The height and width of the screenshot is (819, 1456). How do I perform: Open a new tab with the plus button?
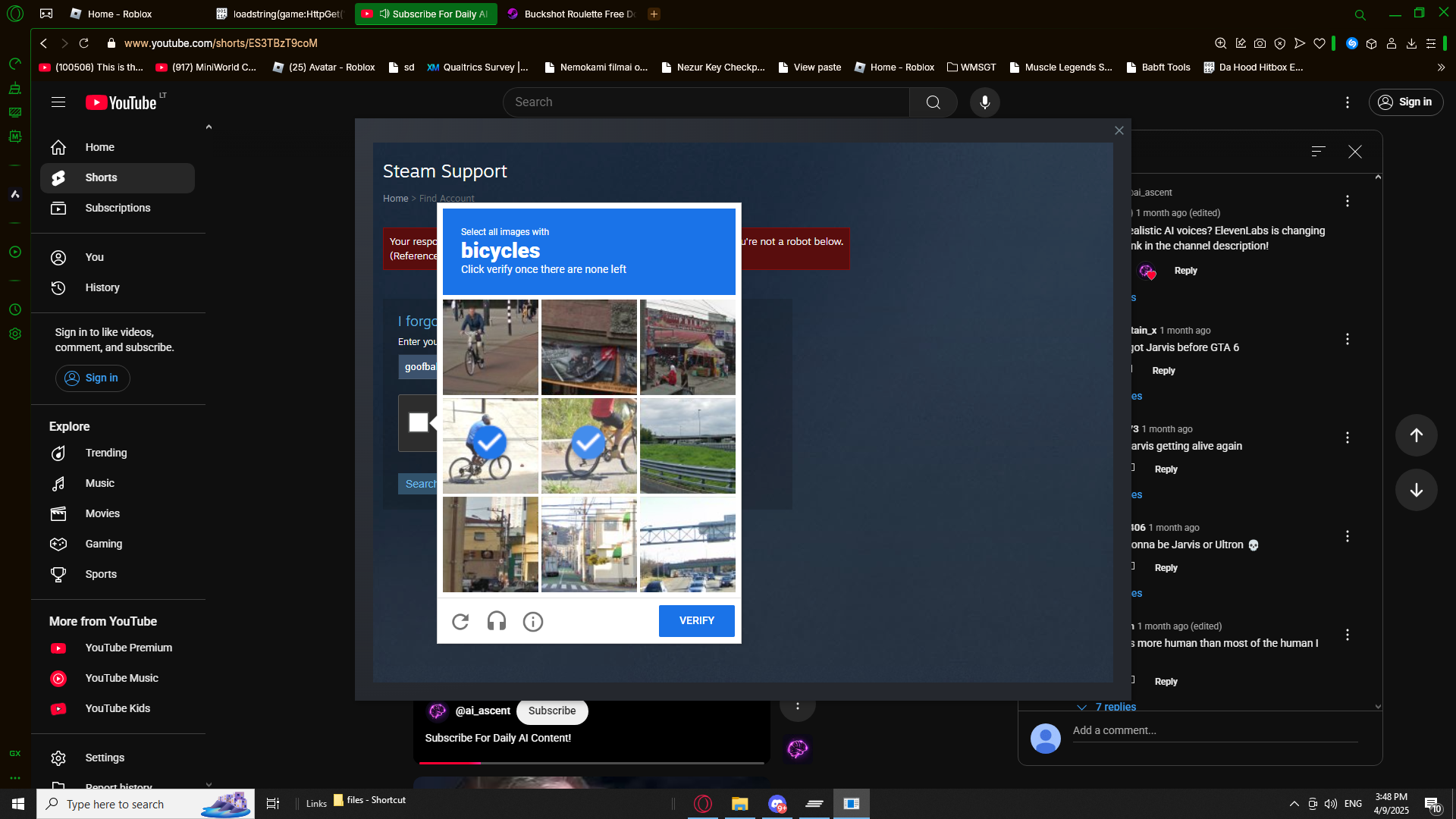point(654,14)
